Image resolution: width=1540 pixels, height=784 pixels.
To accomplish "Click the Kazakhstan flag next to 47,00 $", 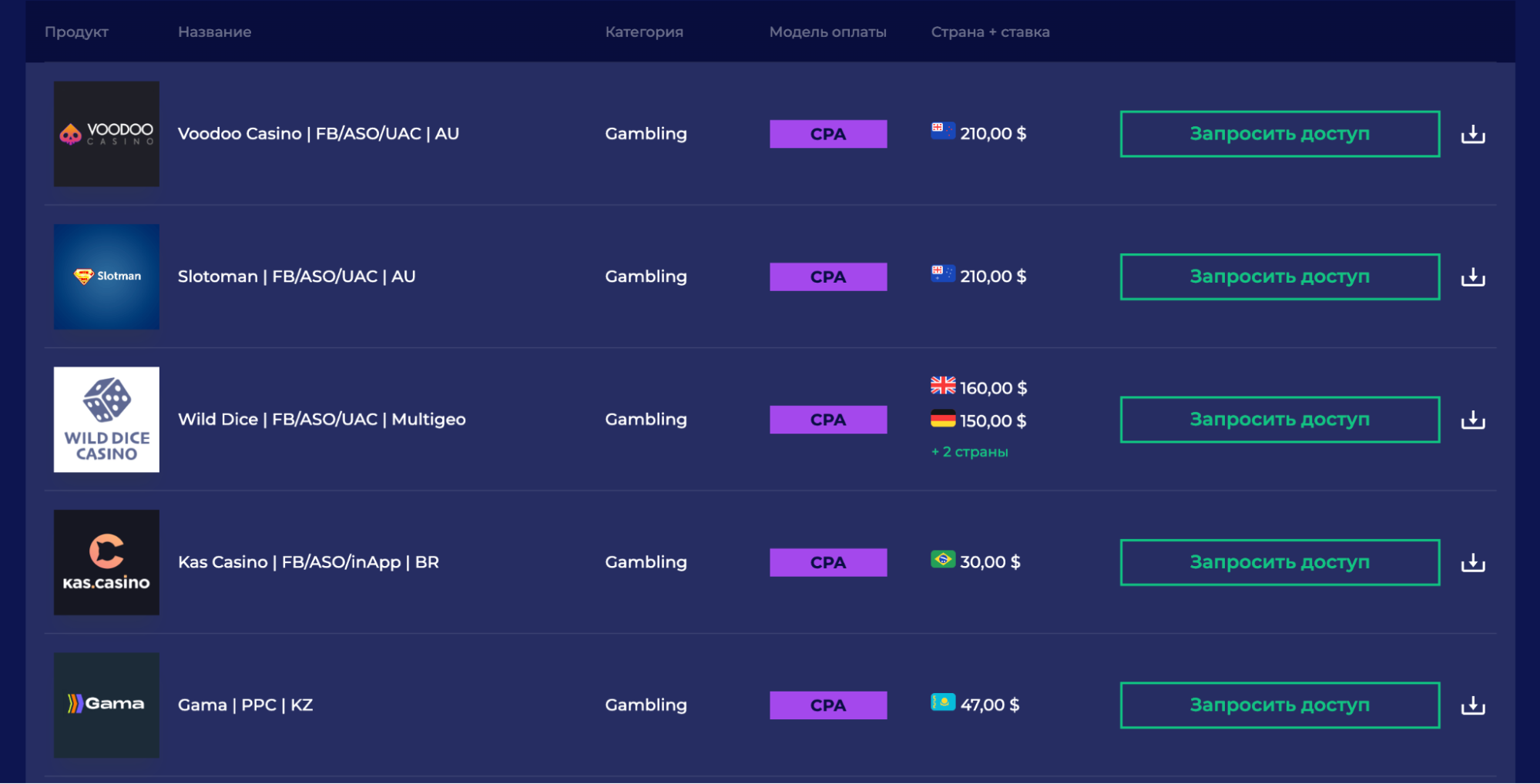I will [x=943, y=702].
